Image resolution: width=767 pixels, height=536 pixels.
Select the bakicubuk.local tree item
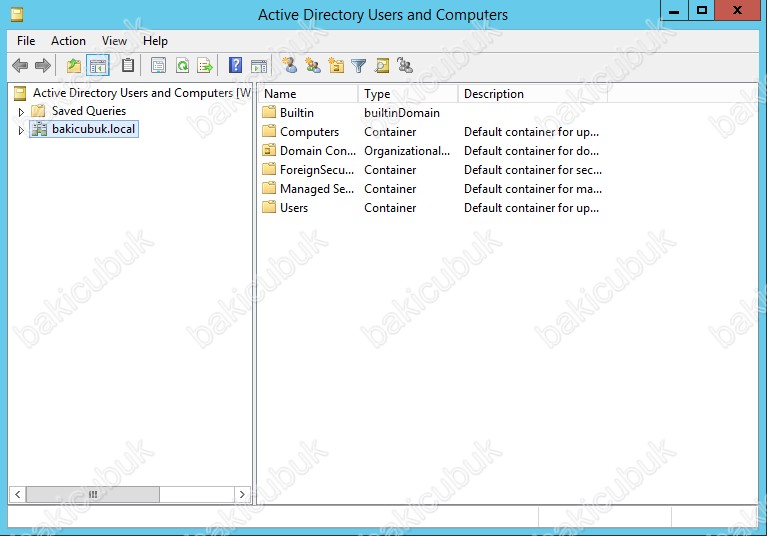tap(93, 129)
